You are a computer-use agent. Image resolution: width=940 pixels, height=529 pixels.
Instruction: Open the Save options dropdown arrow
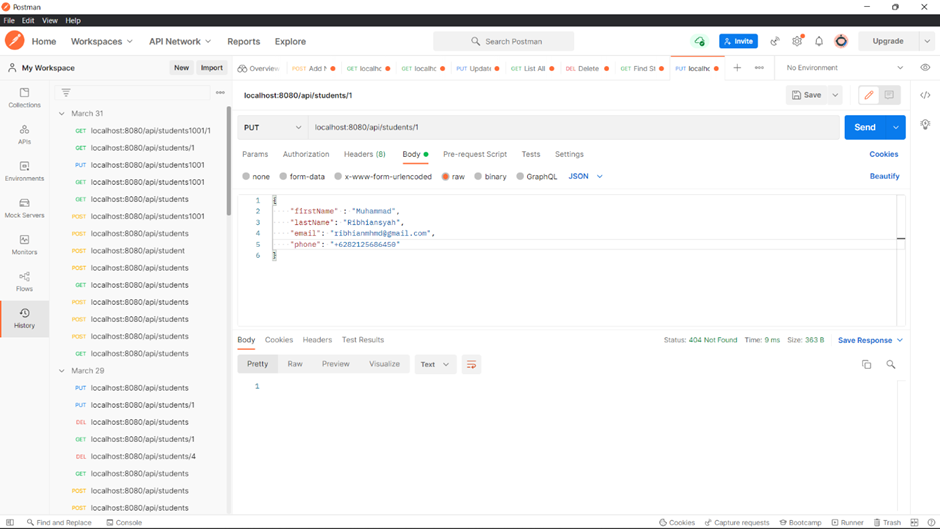click(x=835, y=95)
